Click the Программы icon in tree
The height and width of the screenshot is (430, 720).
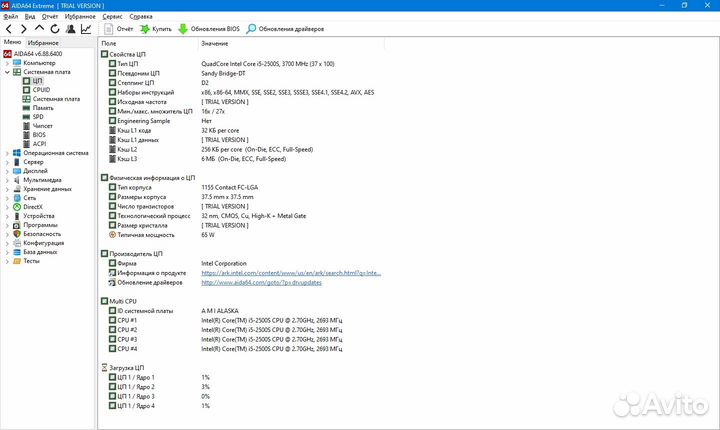[17, 225]
